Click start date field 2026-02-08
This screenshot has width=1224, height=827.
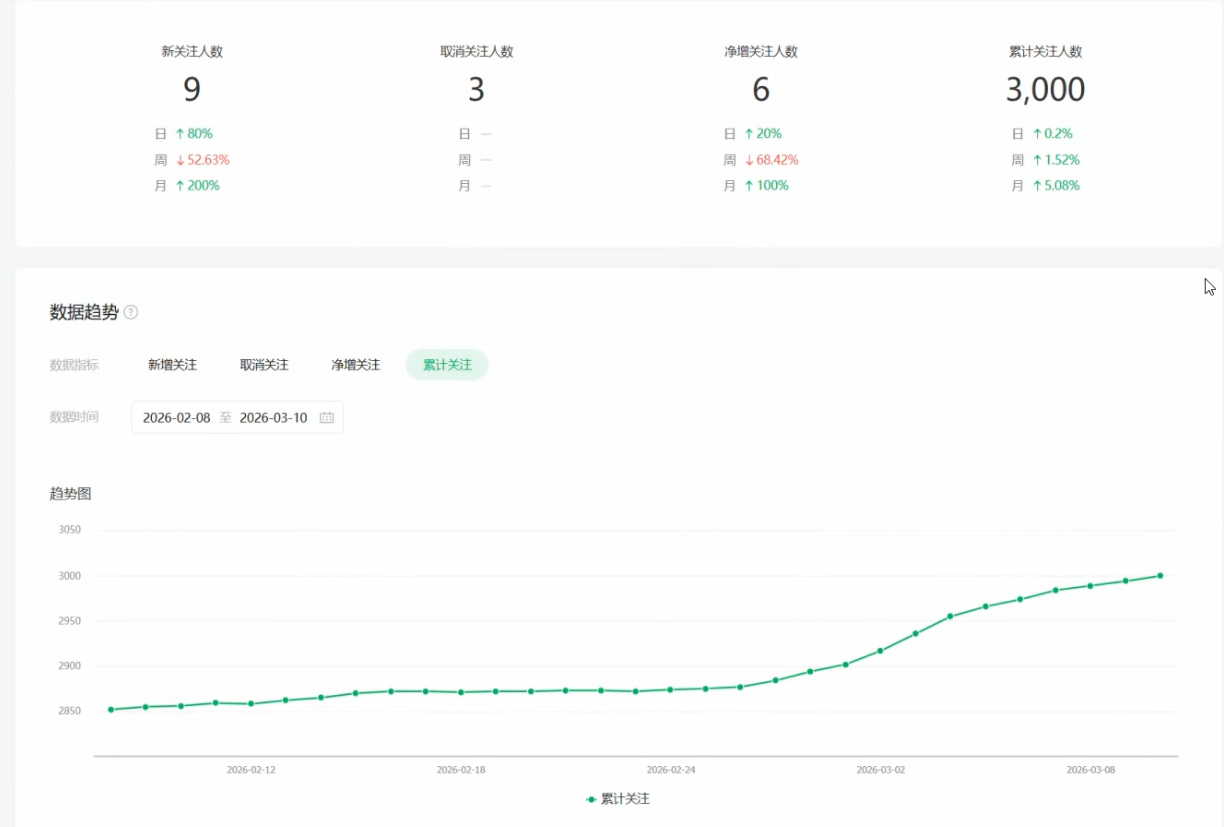point(176,418)
